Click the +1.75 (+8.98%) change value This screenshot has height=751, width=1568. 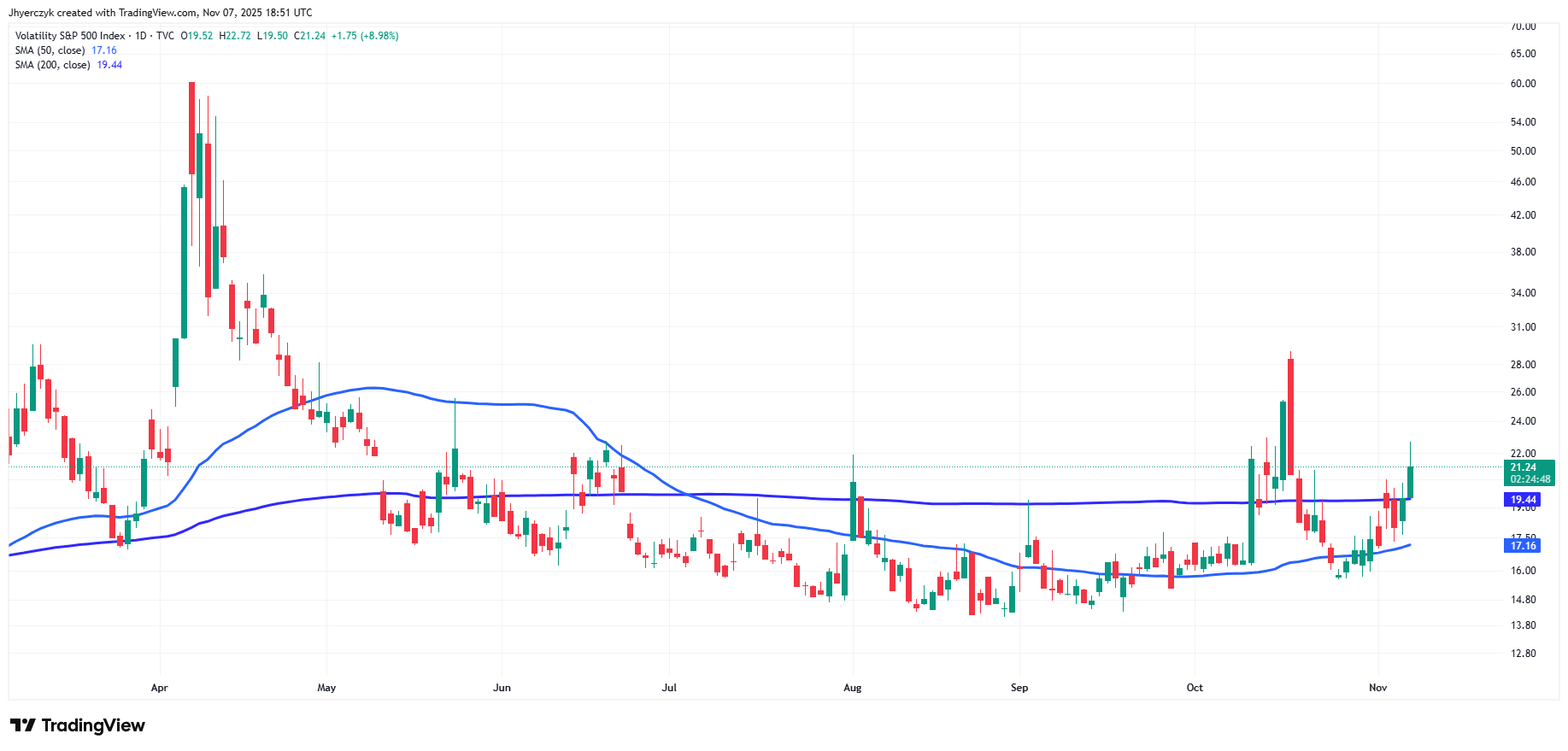coord(365,36)
